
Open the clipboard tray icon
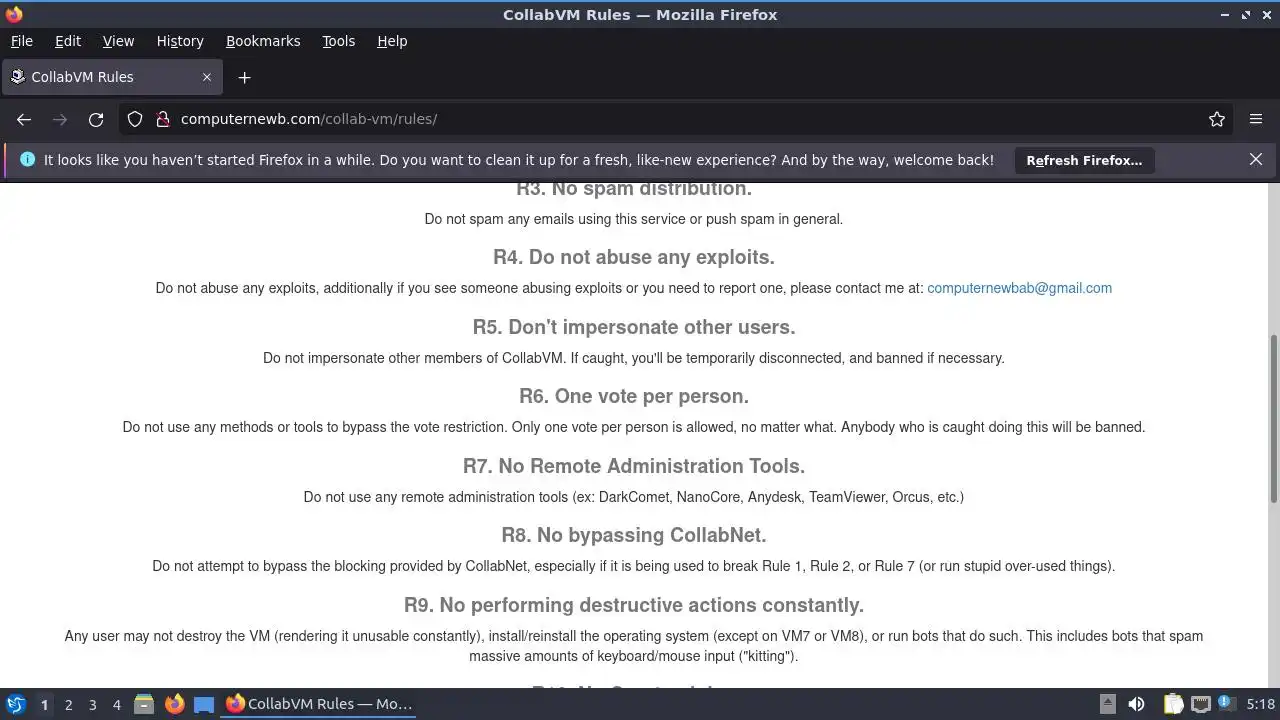tap(1173, 704)
